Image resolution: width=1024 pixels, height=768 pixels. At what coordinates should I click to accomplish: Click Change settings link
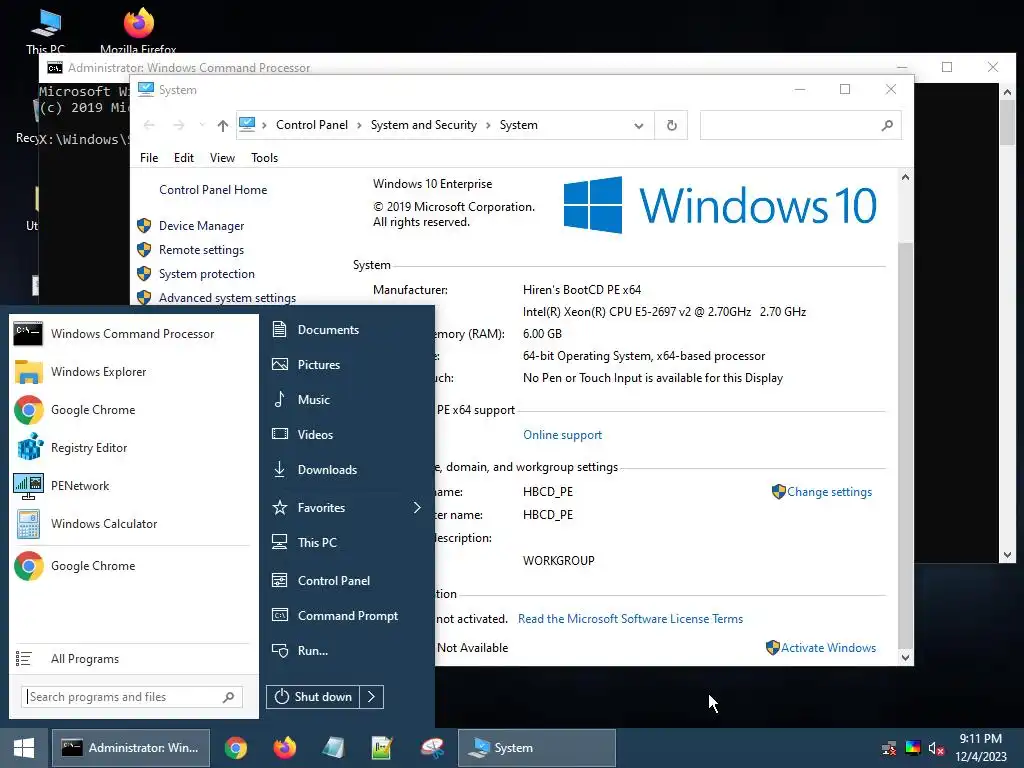click(829, 492)
